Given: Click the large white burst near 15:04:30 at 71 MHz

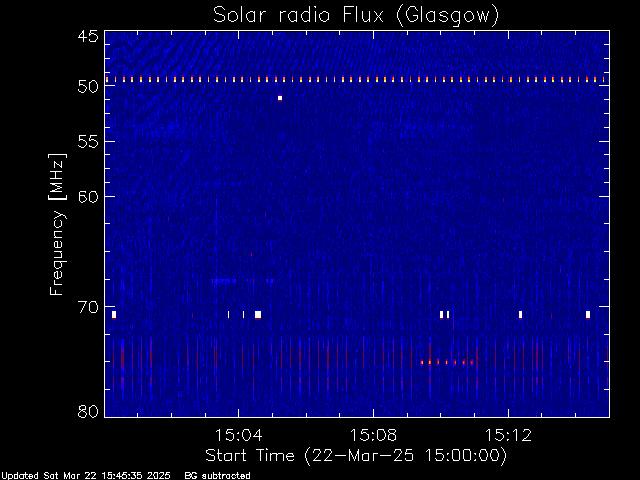Looking at the screenshot, I should coord(258,314).
